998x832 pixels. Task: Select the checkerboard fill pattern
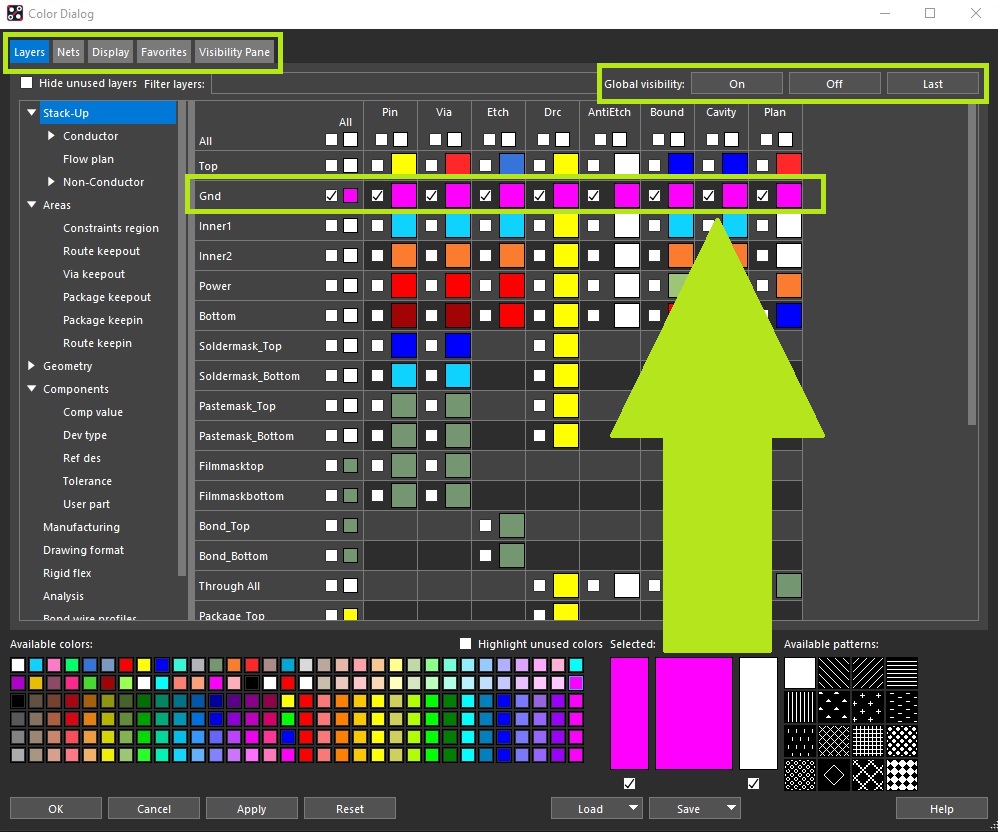(902, 775)
